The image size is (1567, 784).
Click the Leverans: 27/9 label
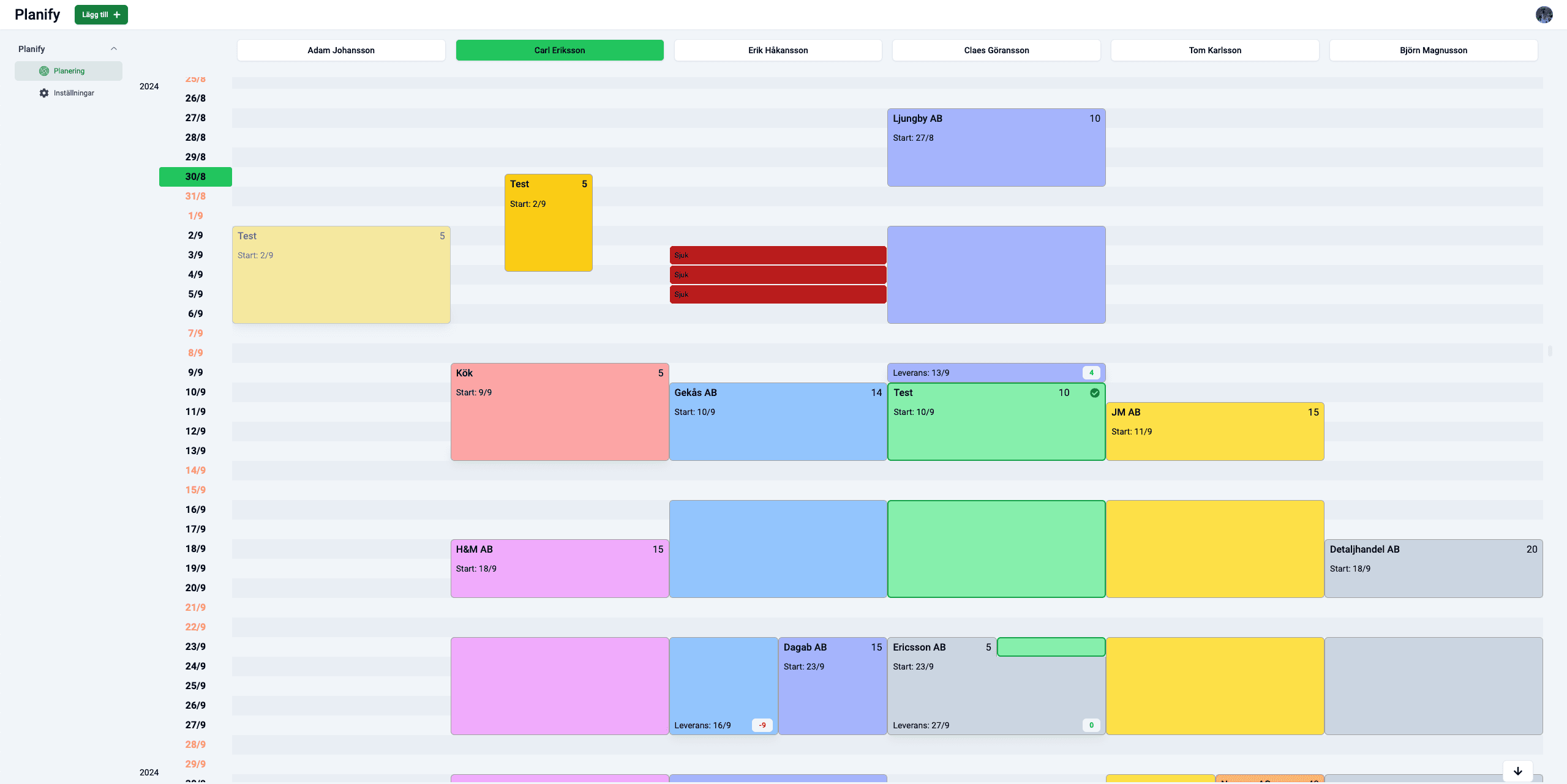click(921, 725)
